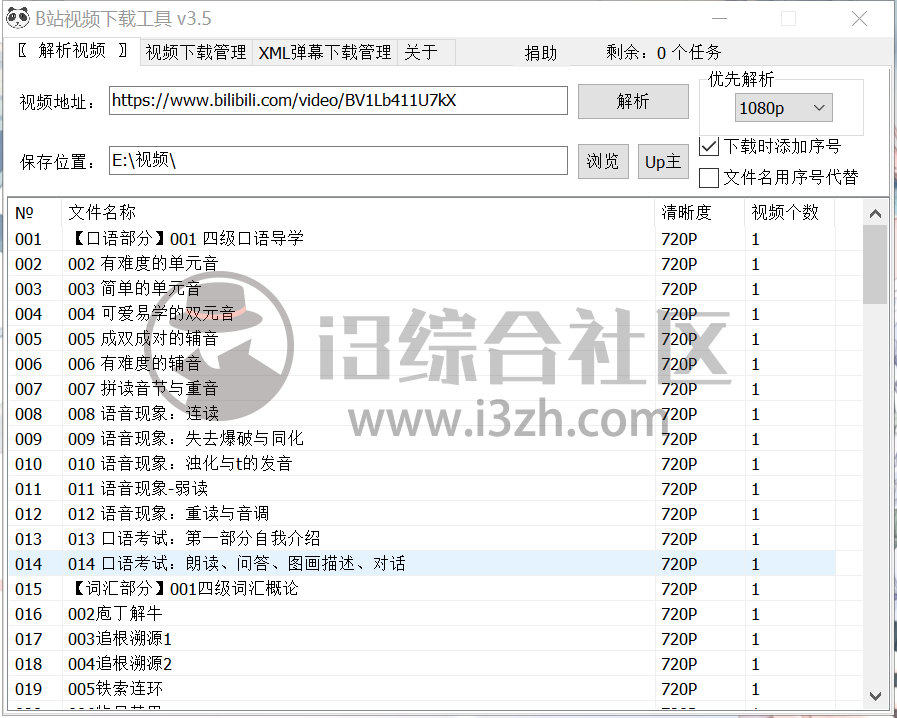Screen dimensions: 897x718
Task: Select row 013 口语考试：第一部分自我介绍
Action: [422, 539]
